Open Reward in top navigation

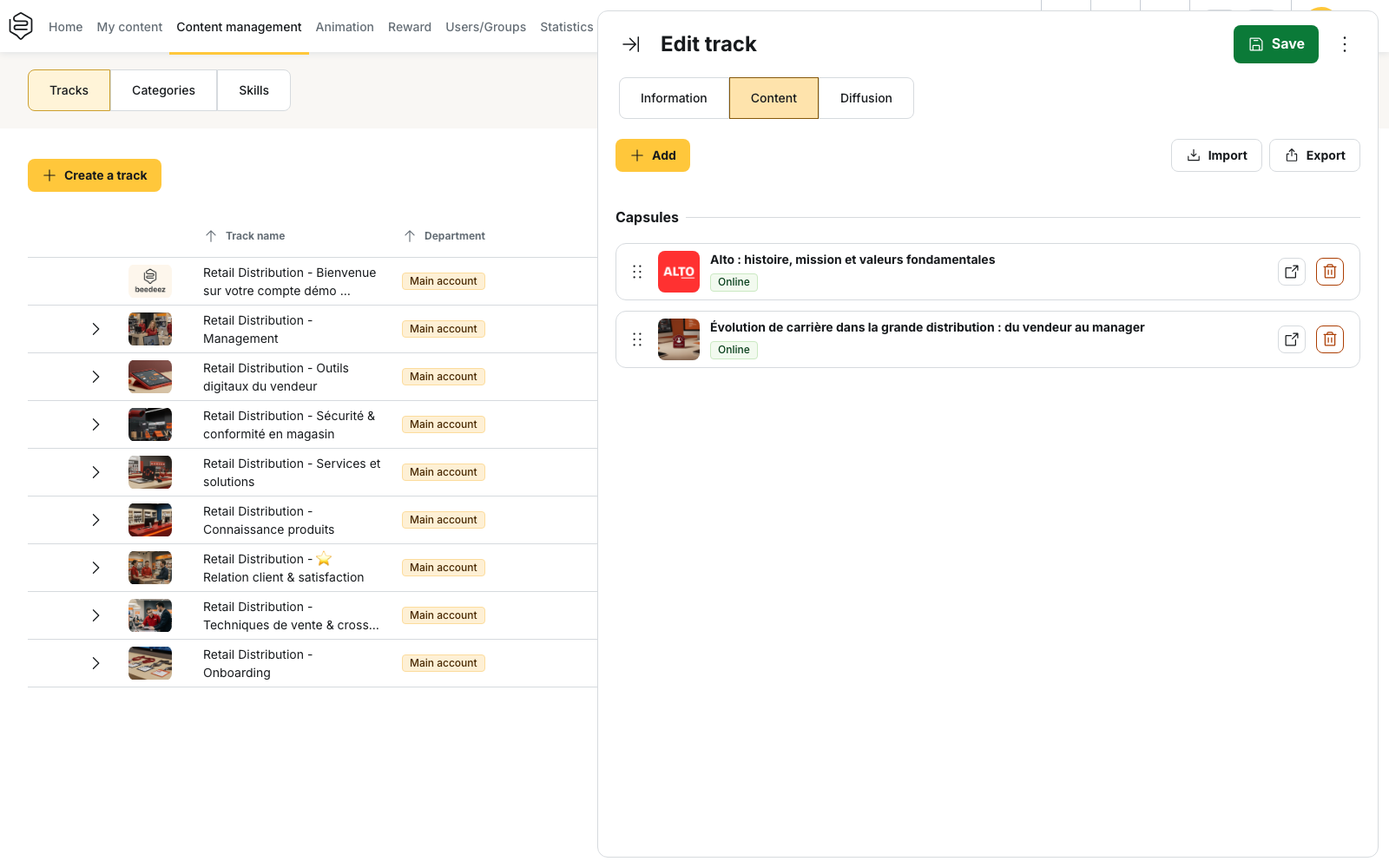(x=410, y=27)
